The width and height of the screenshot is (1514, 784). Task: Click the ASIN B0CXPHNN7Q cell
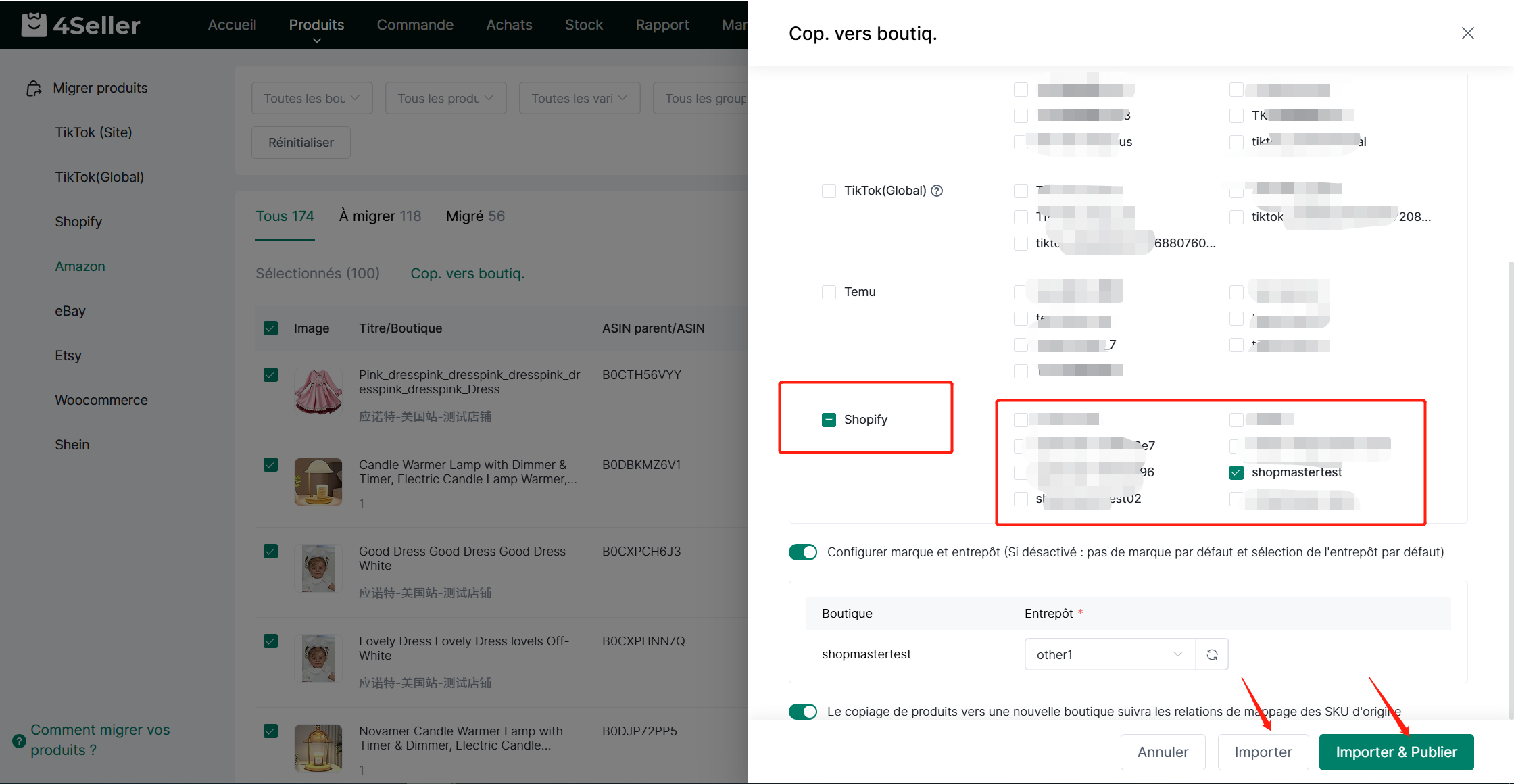tap(643, 641)
